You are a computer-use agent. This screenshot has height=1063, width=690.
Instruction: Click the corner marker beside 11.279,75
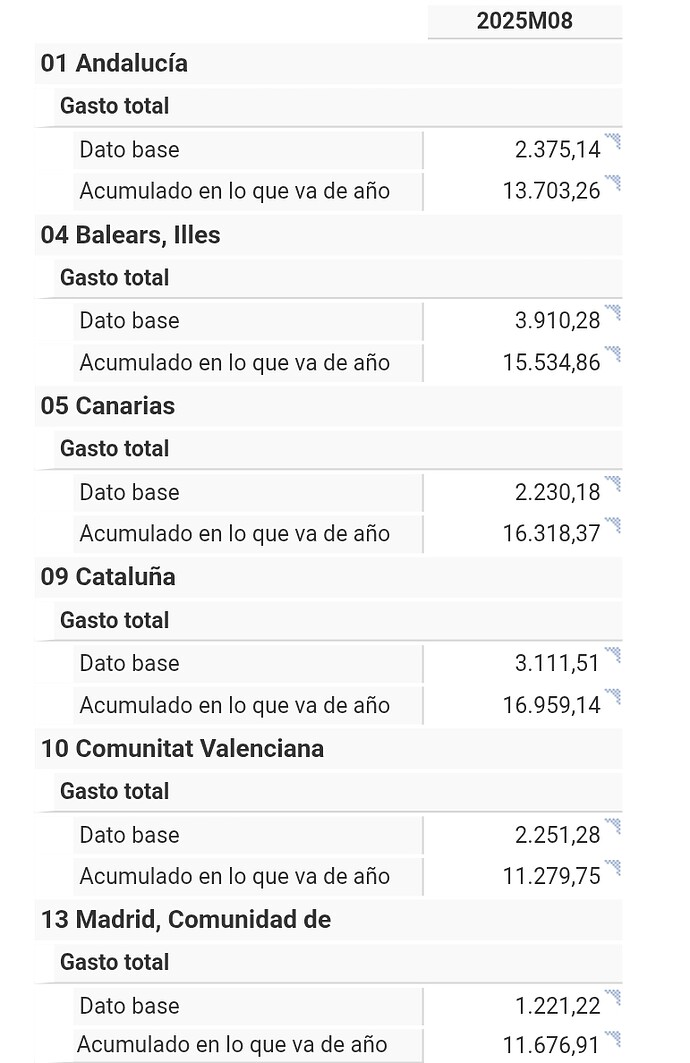click(x=613, y=867)
